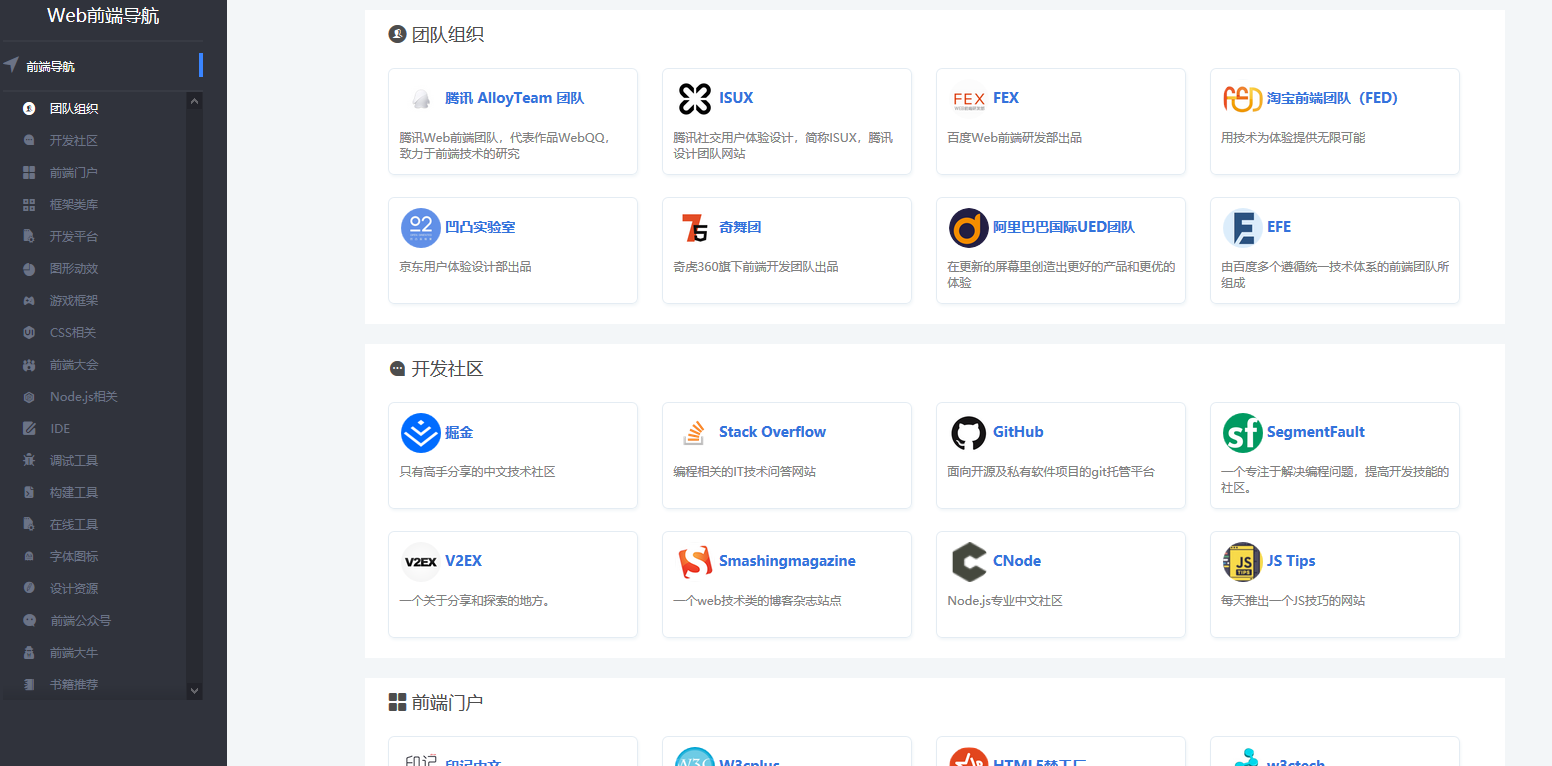Select 前端大会 in the sidebar
The height and width of the screenshot is (766, 1552).
point(74,365)
